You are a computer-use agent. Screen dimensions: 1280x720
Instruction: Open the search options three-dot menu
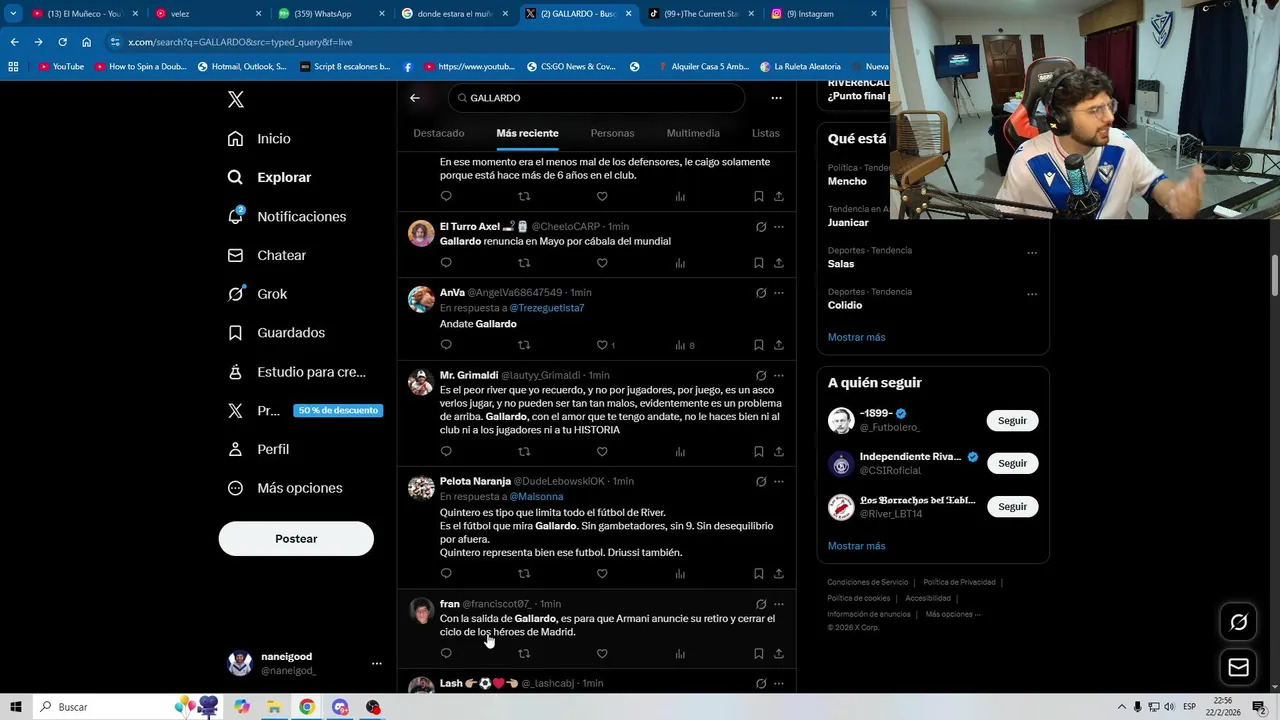[x=776, y=98]
